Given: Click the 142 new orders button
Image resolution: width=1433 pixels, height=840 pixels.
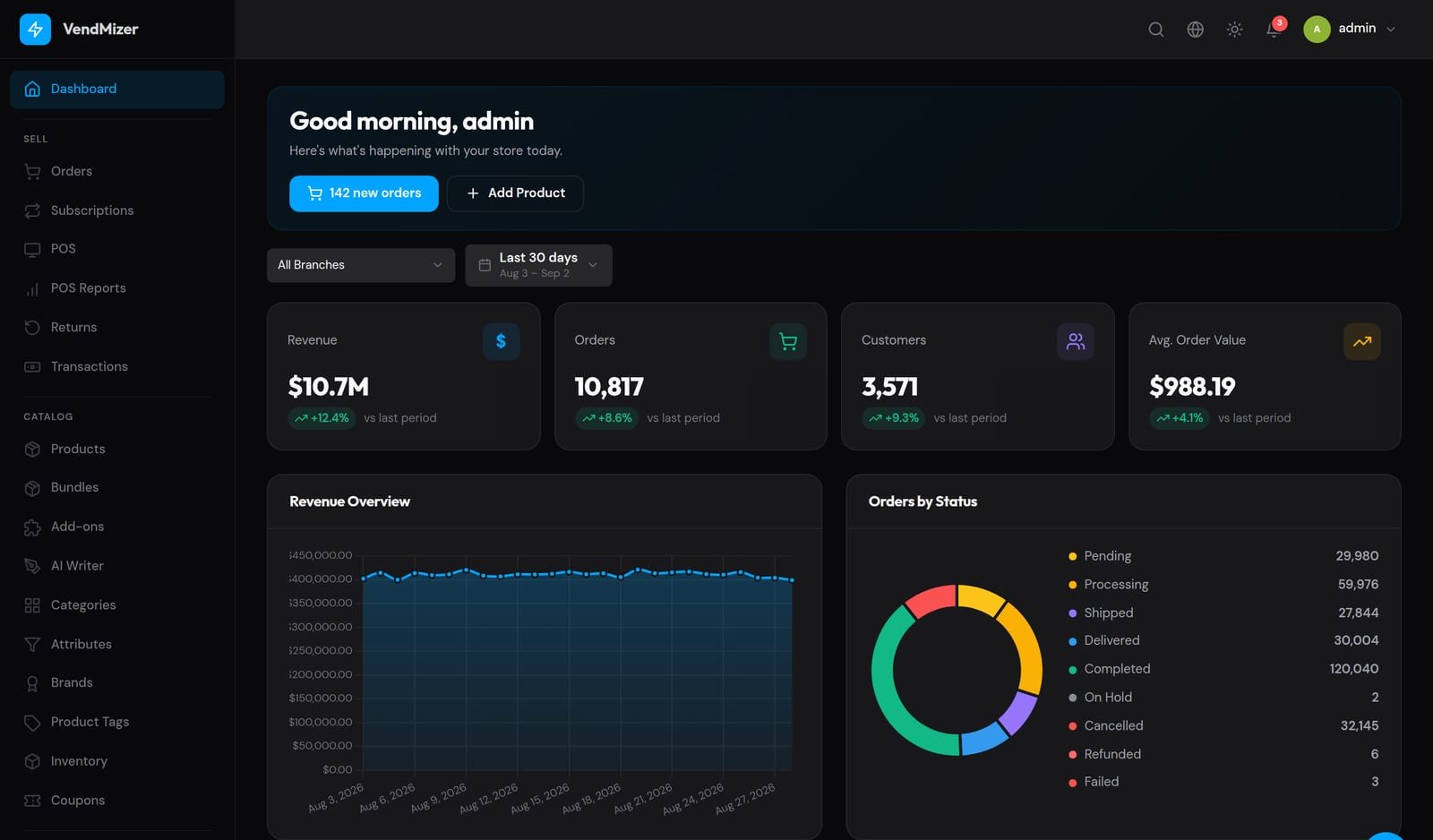Looking at the screenshot, I should coord(364,193).
